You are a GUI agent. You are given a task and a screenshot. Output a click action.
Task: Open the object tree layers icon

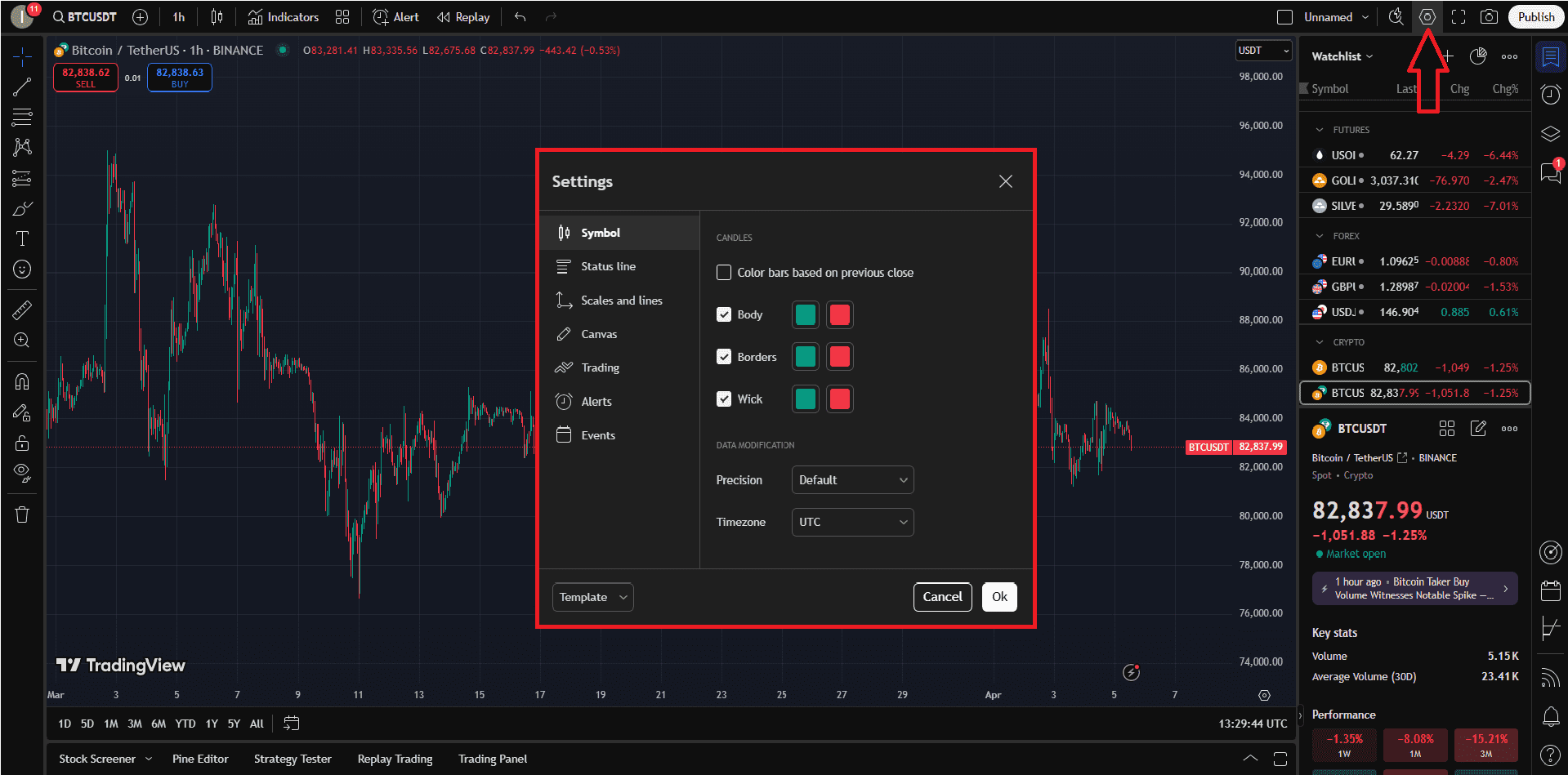[x=1550, y=133]
